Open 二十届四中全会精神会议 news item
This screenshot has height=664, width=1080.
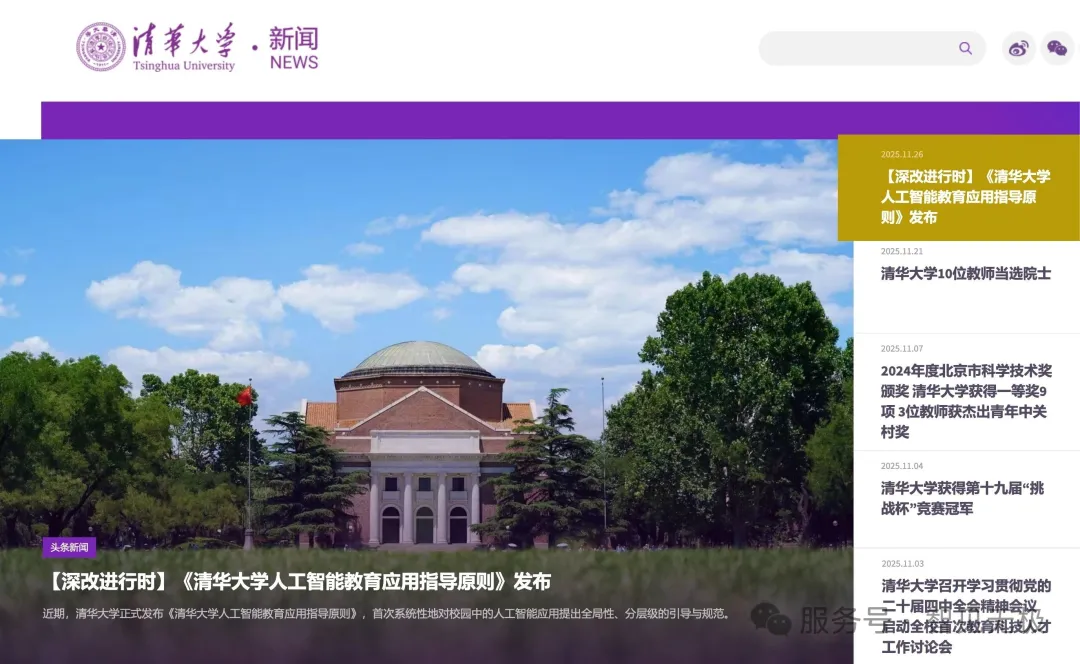[966, 616]
